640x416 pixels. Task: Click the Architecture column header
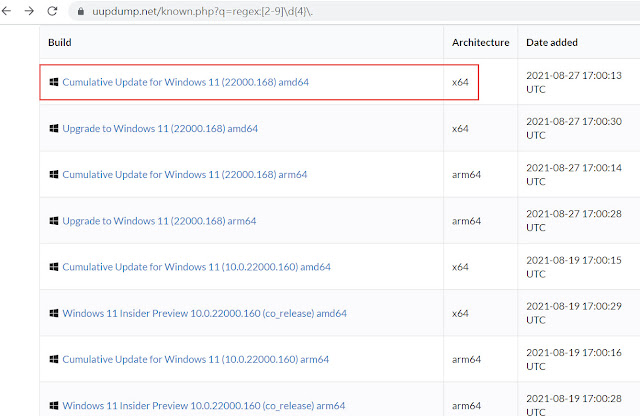(480, 42)
